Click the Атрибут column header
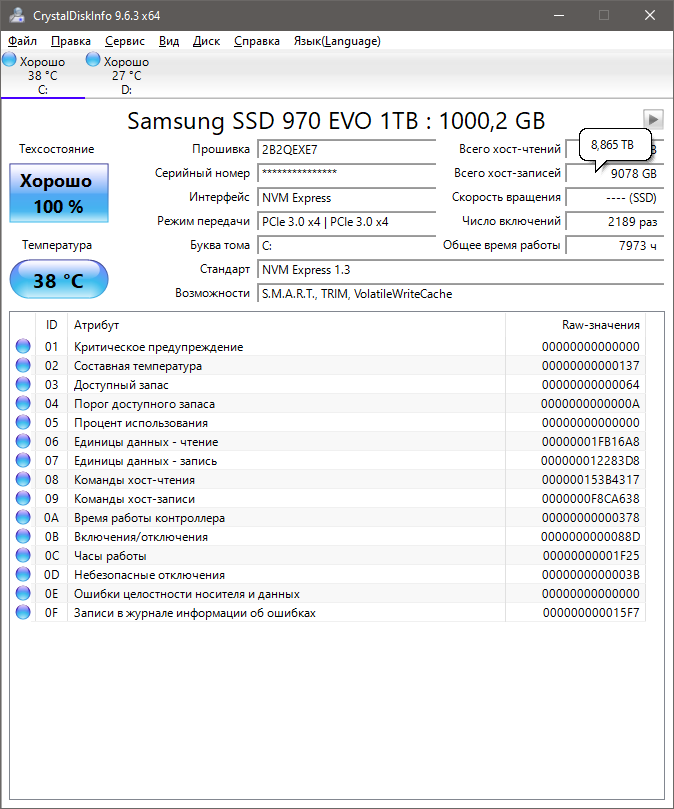The image size is (674, 809). click(286, 325)
